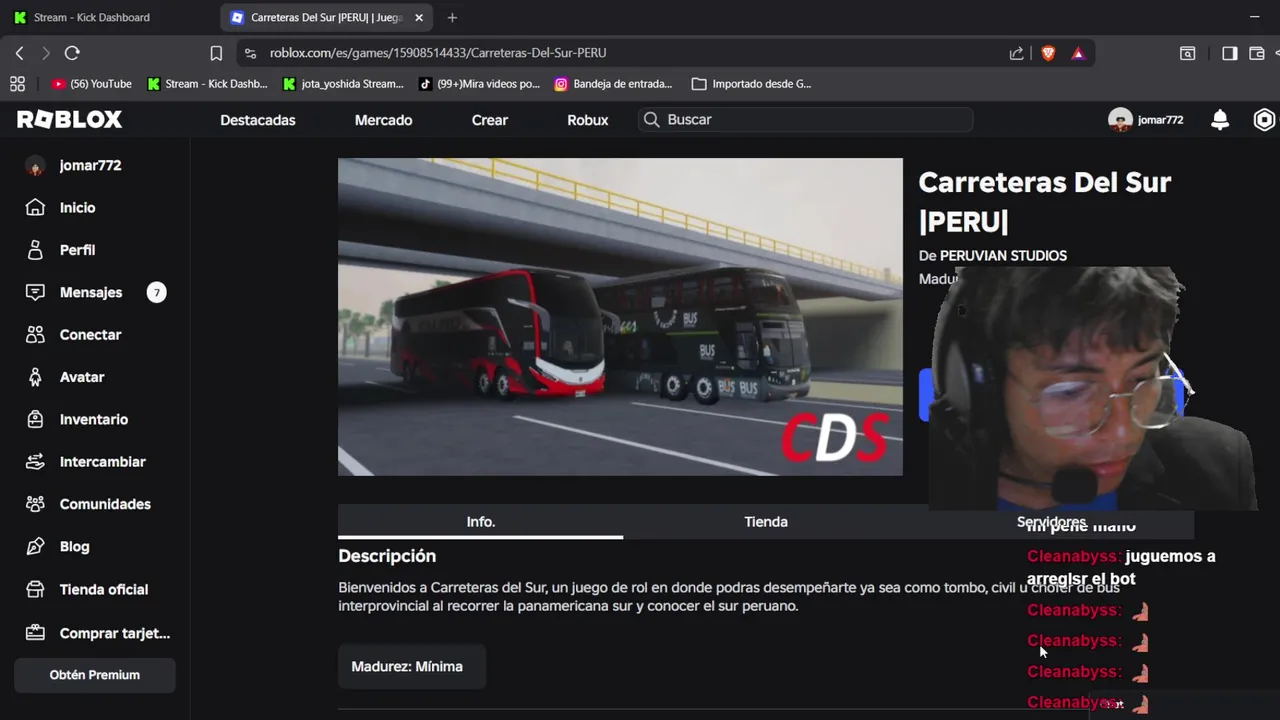The width and height of the screenshot is (1280, 720).
Task: Click Conectar friends icon
Action: (35, 335)
